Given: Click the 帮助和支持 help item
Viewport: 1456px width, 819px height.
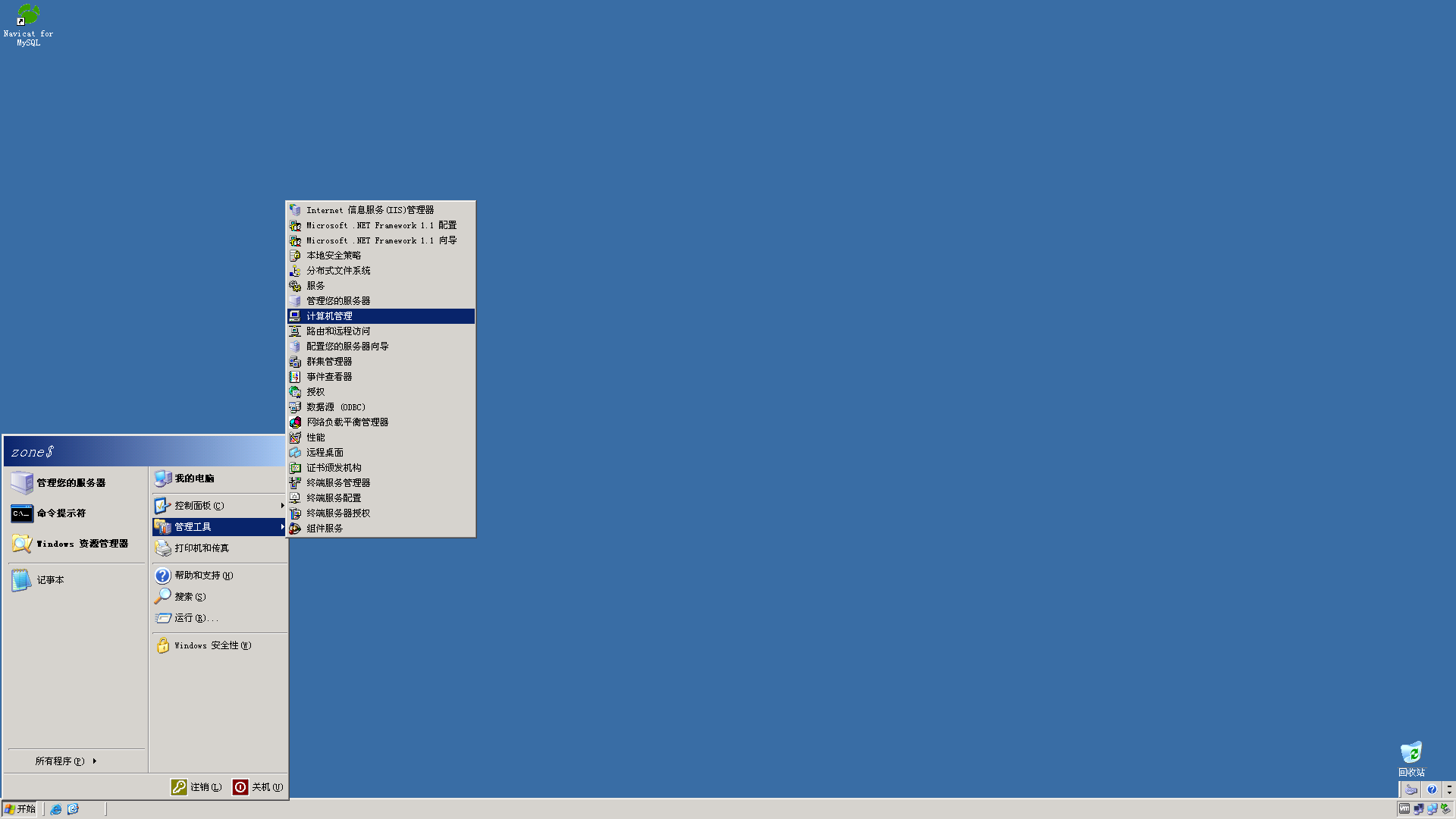Looking at the screenshot, I should point(203,576).
